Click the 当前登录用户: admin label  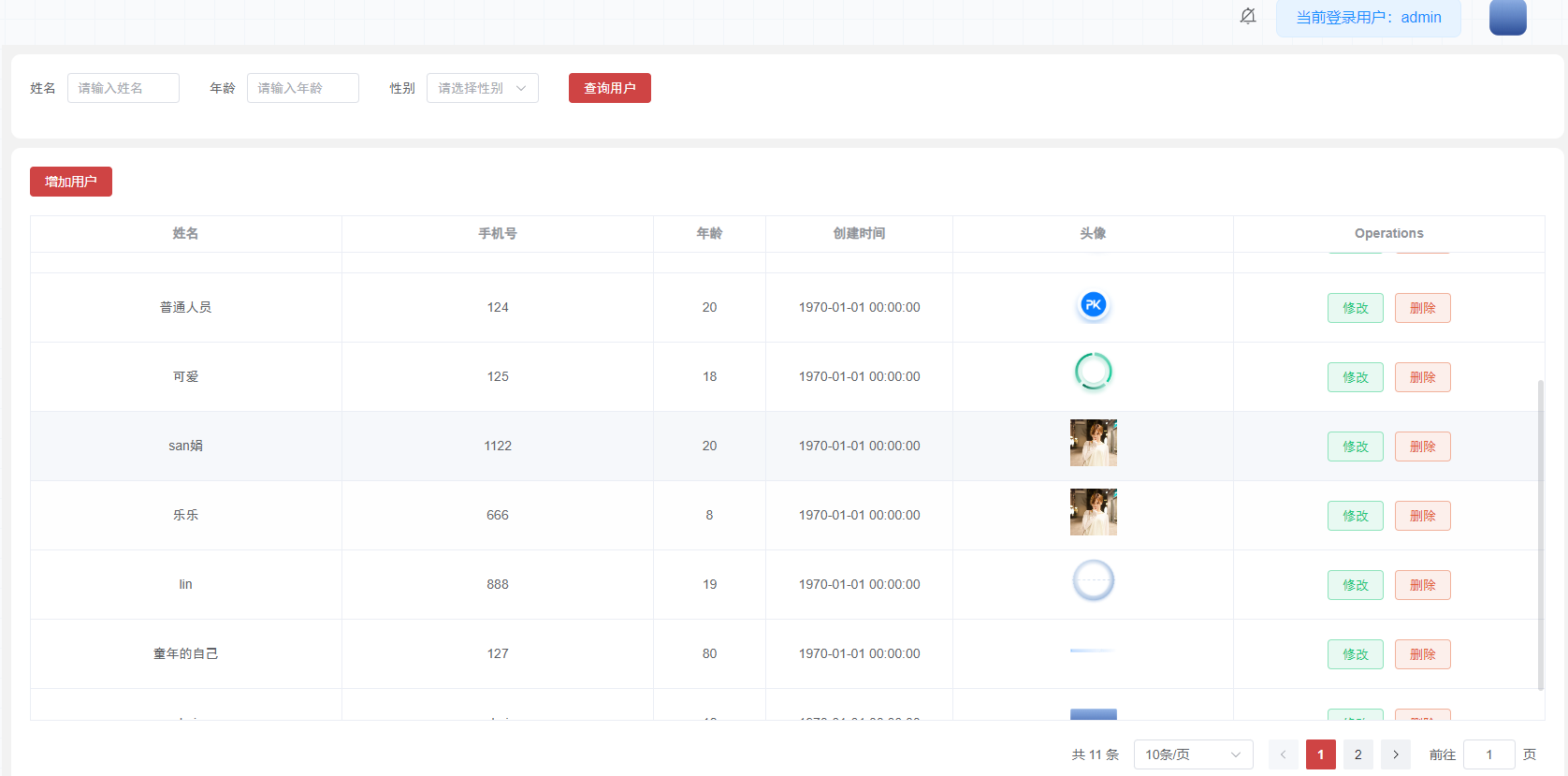[1369, 18]
